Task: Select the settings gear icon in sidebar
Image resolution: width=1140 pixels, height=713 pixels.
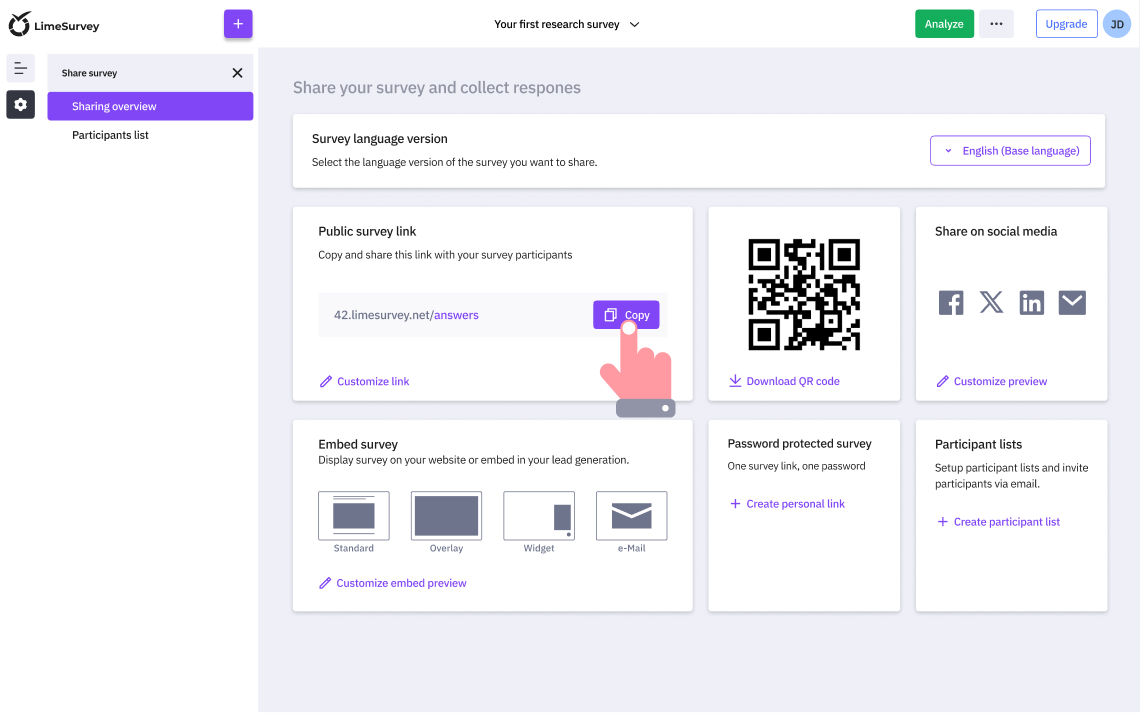Action: click(20, 104)
